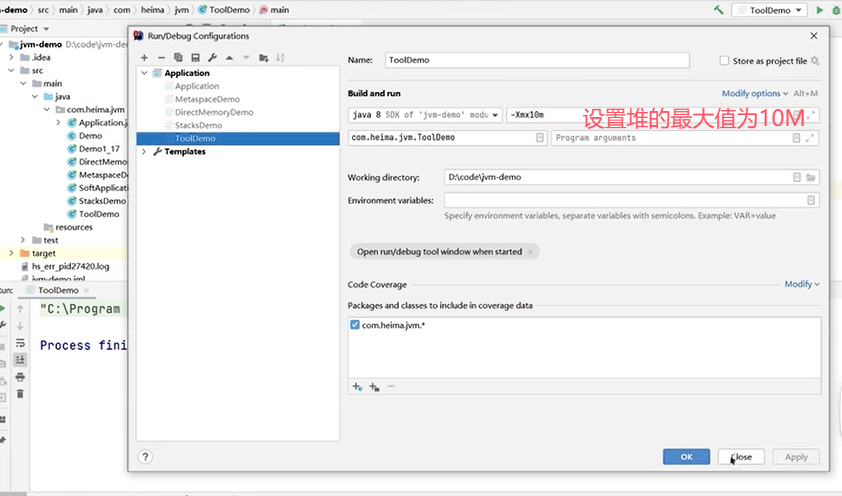Click print icon in Run panel
The image size is (842, 496).
click(20, 377)
